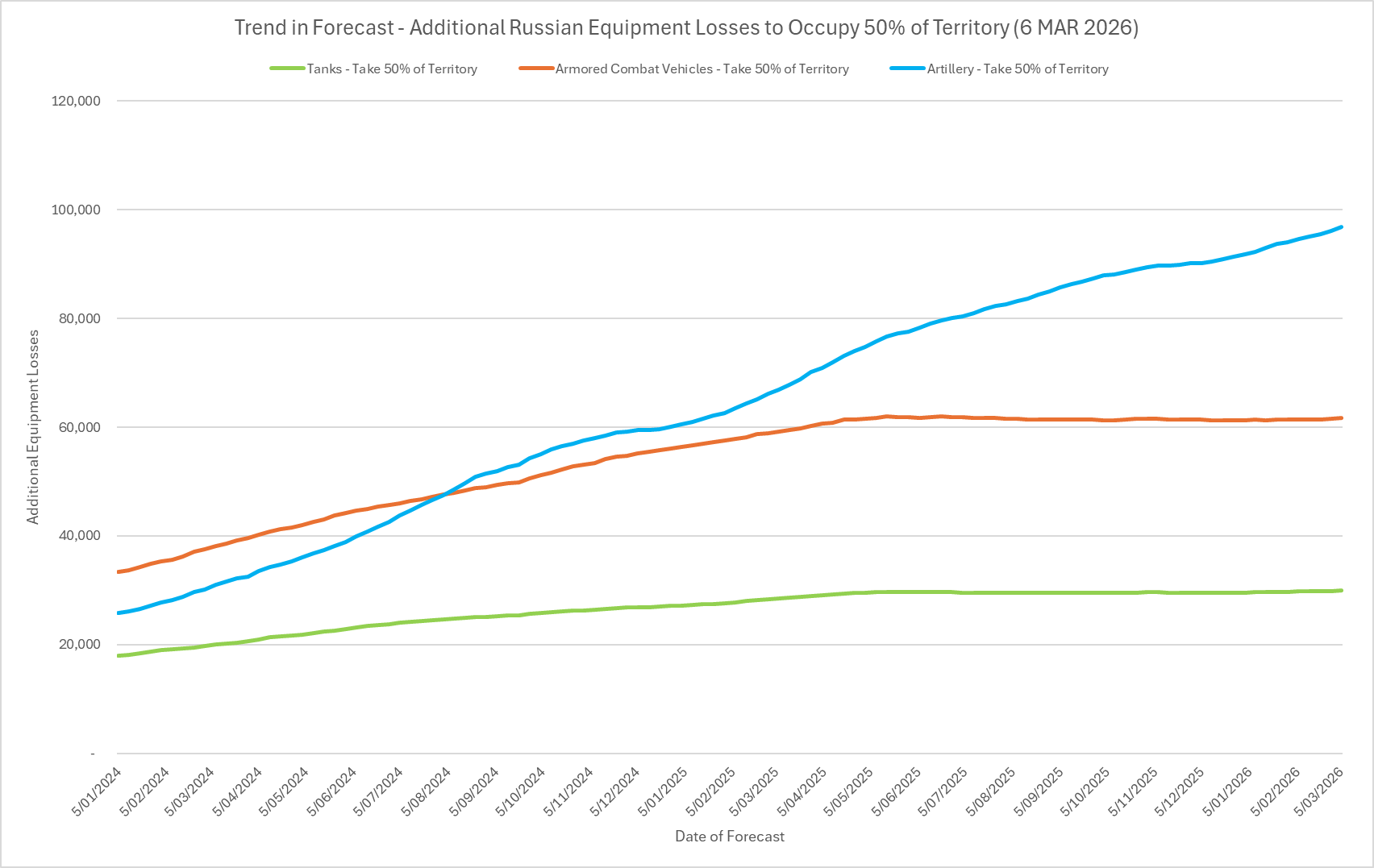Select the Tanks legend entry label

point(392,69)
